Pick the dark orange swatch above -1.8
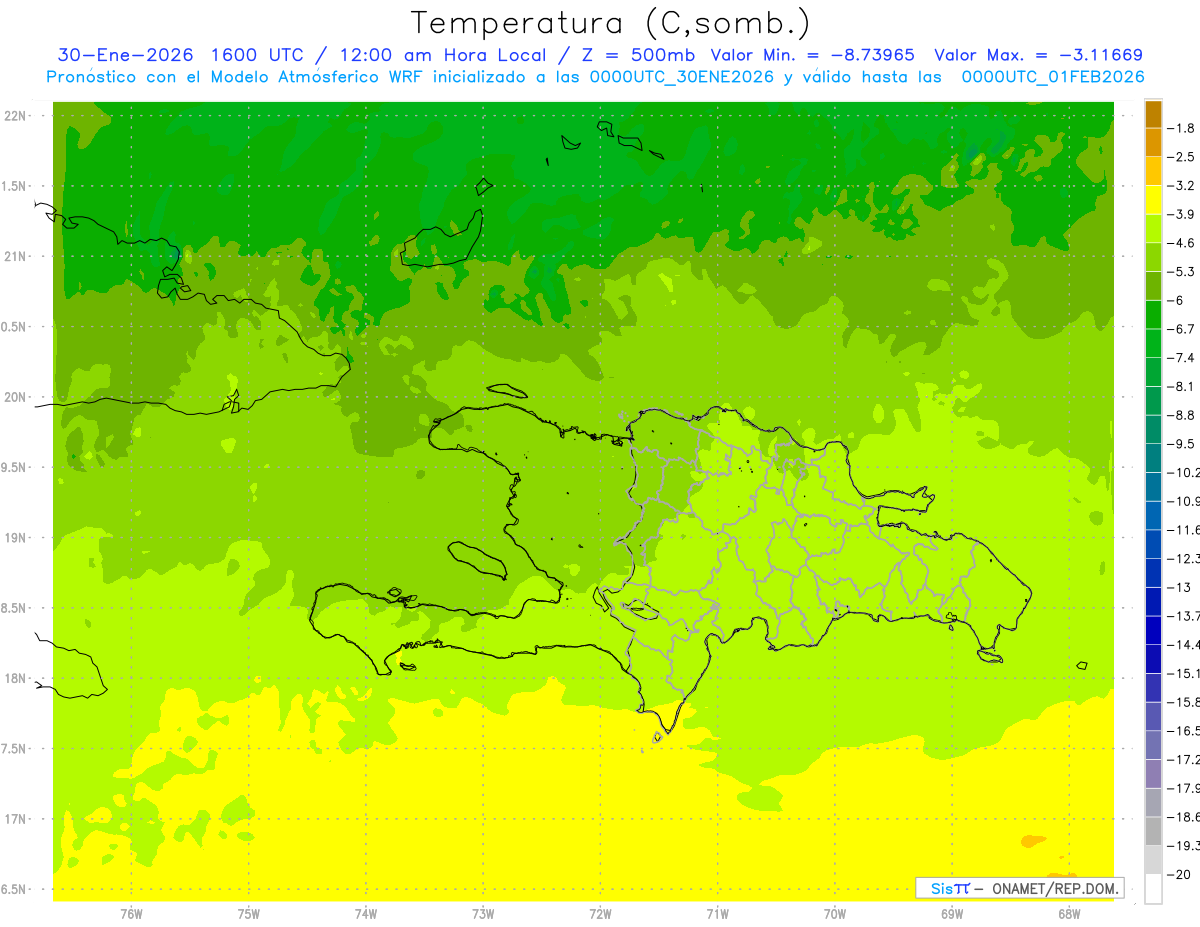Screen dimensions: 1200x927 [1153, 114]
